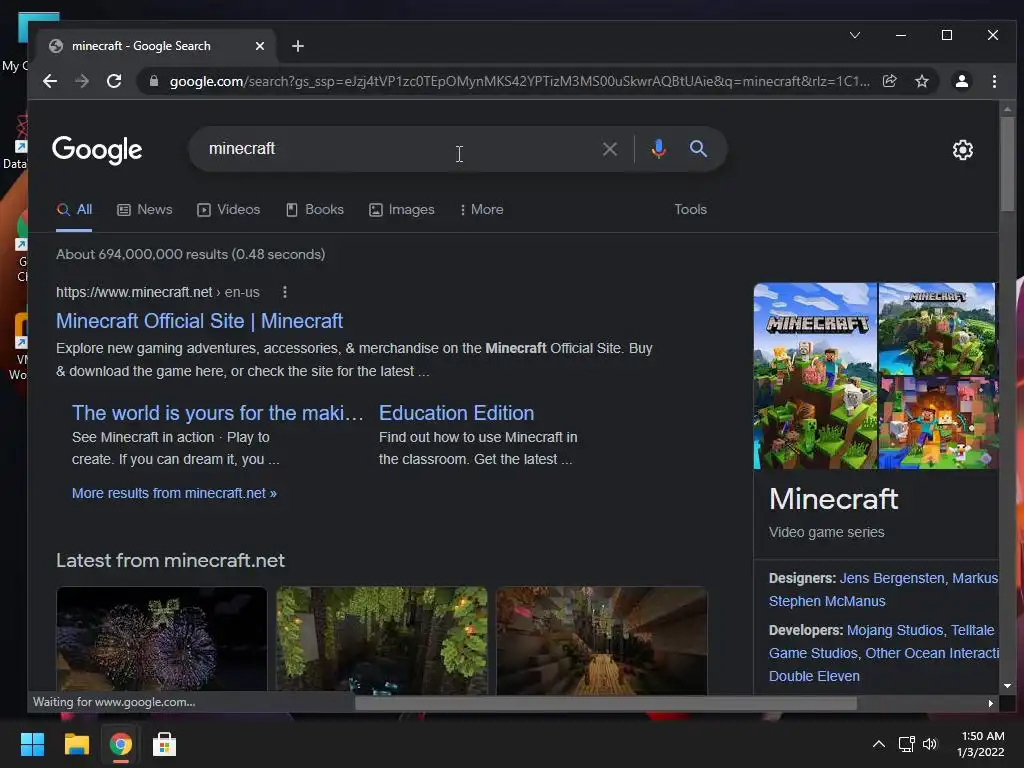Image resolution: width=1024 pixels, height=768 pixels.
Task: Open Chrome three-dot menu
Action: coord(994,81)
